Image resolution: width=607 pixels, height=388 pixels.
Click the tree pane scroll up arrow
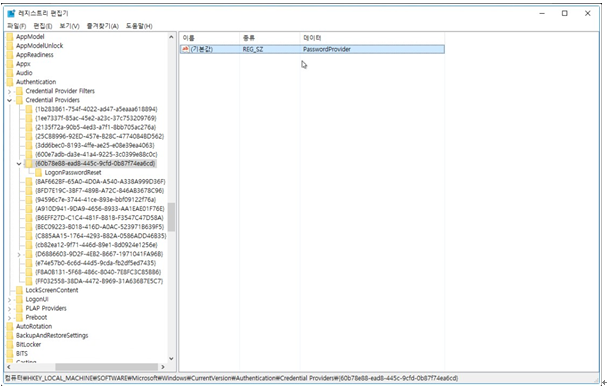[171, 37]
